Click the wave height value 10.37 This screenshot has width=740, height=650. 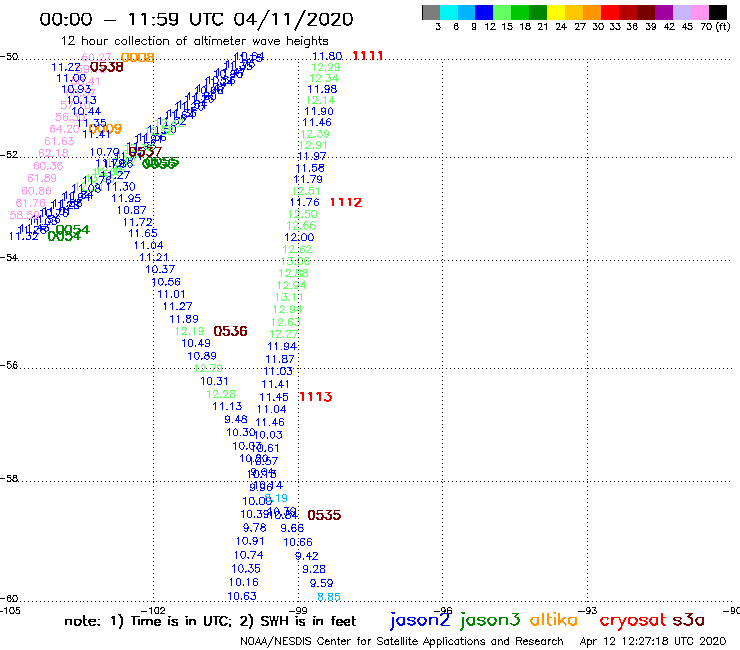160,269
